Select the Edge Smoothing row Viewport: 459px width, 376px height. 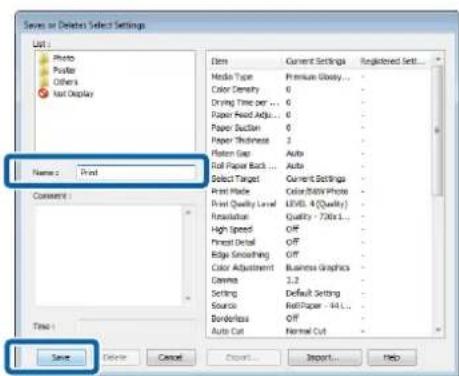tap(320, 255)
